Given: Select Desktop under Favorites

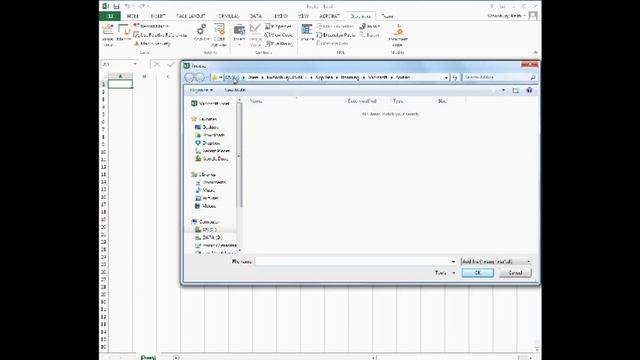Looking at the screenshot, I should coord(207,127).
